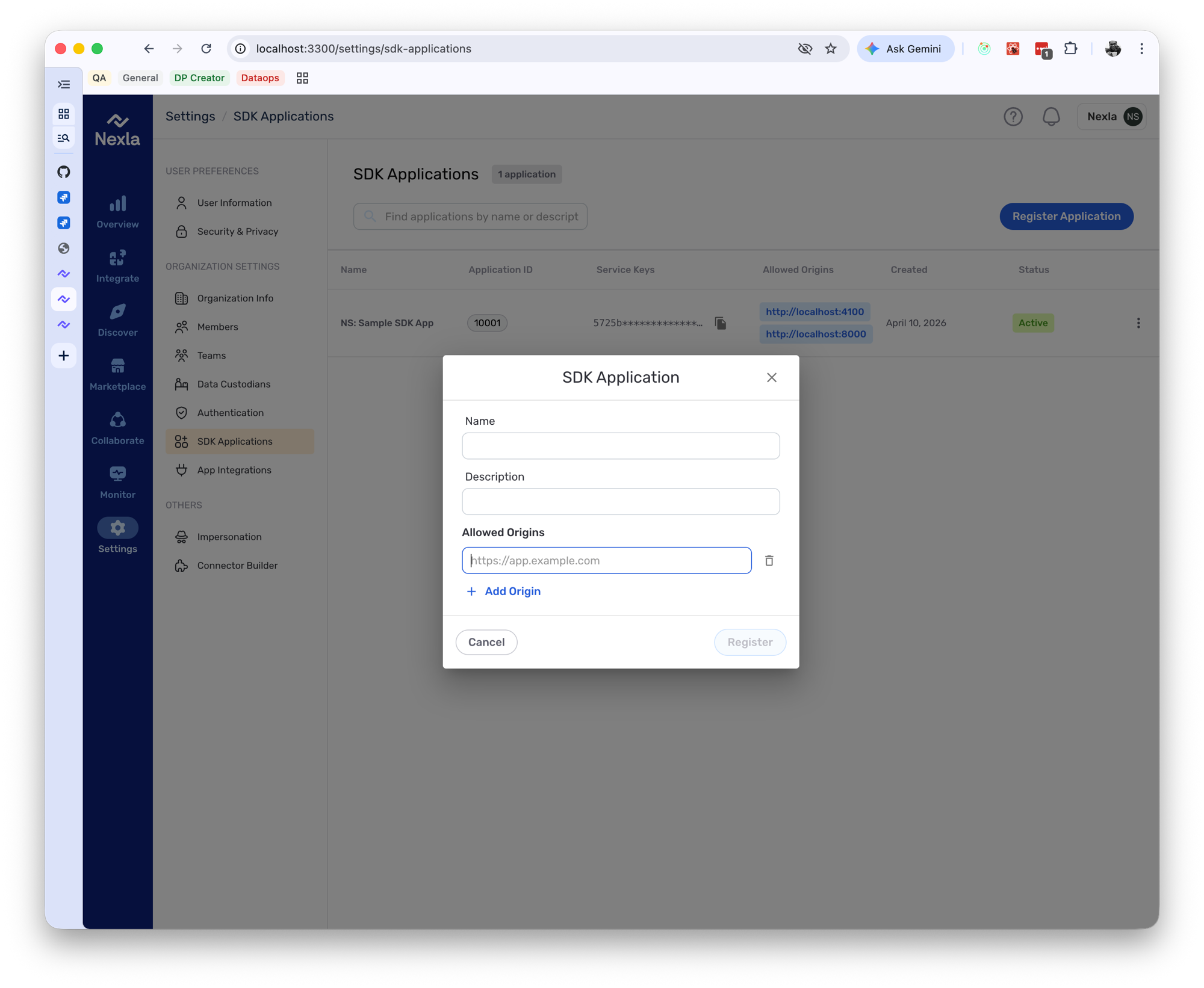Select the QA tab group
The width and height of the screenshot is (1204, 988).
point(99,78)
